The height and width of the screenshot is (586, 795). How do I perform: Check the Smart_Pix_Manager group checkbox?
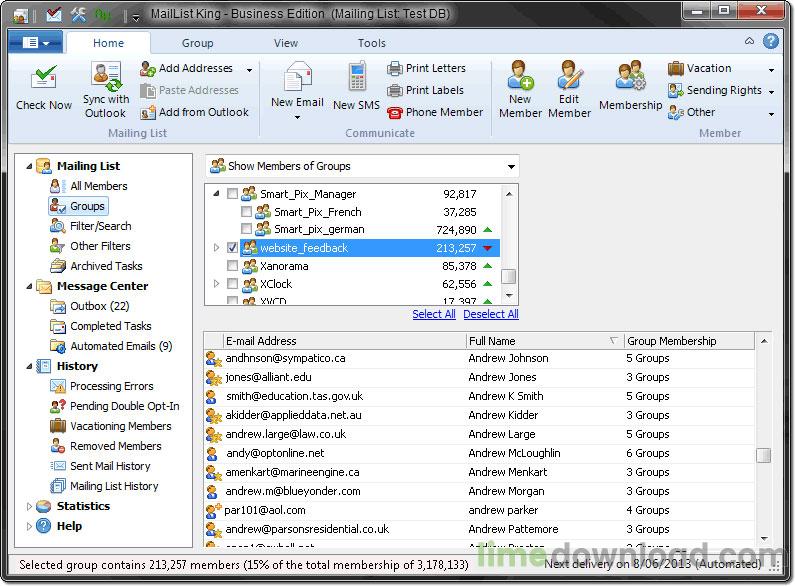point(233,194)
